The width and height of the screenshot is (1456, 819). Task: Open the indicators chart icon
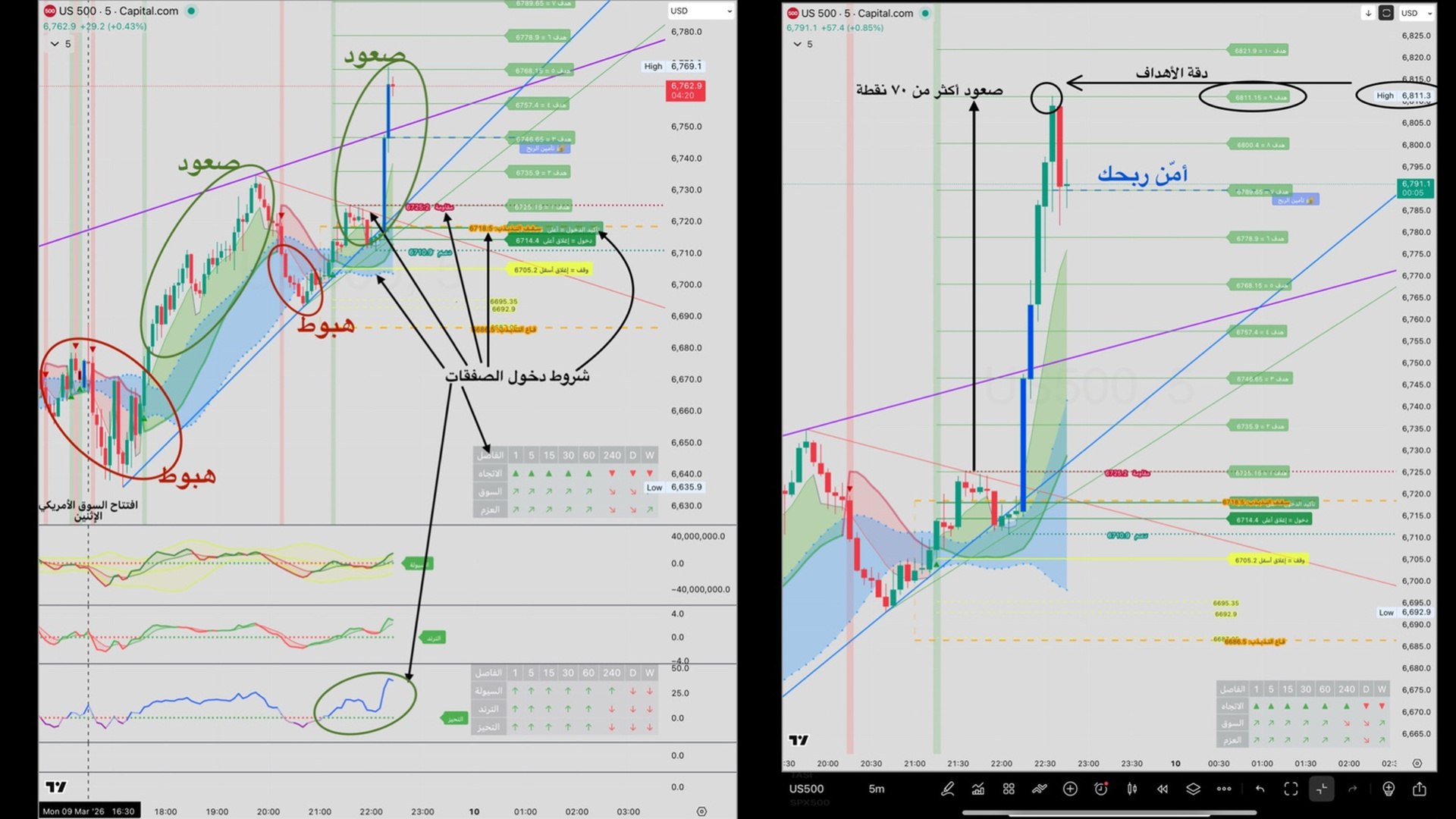coord(978,789)
